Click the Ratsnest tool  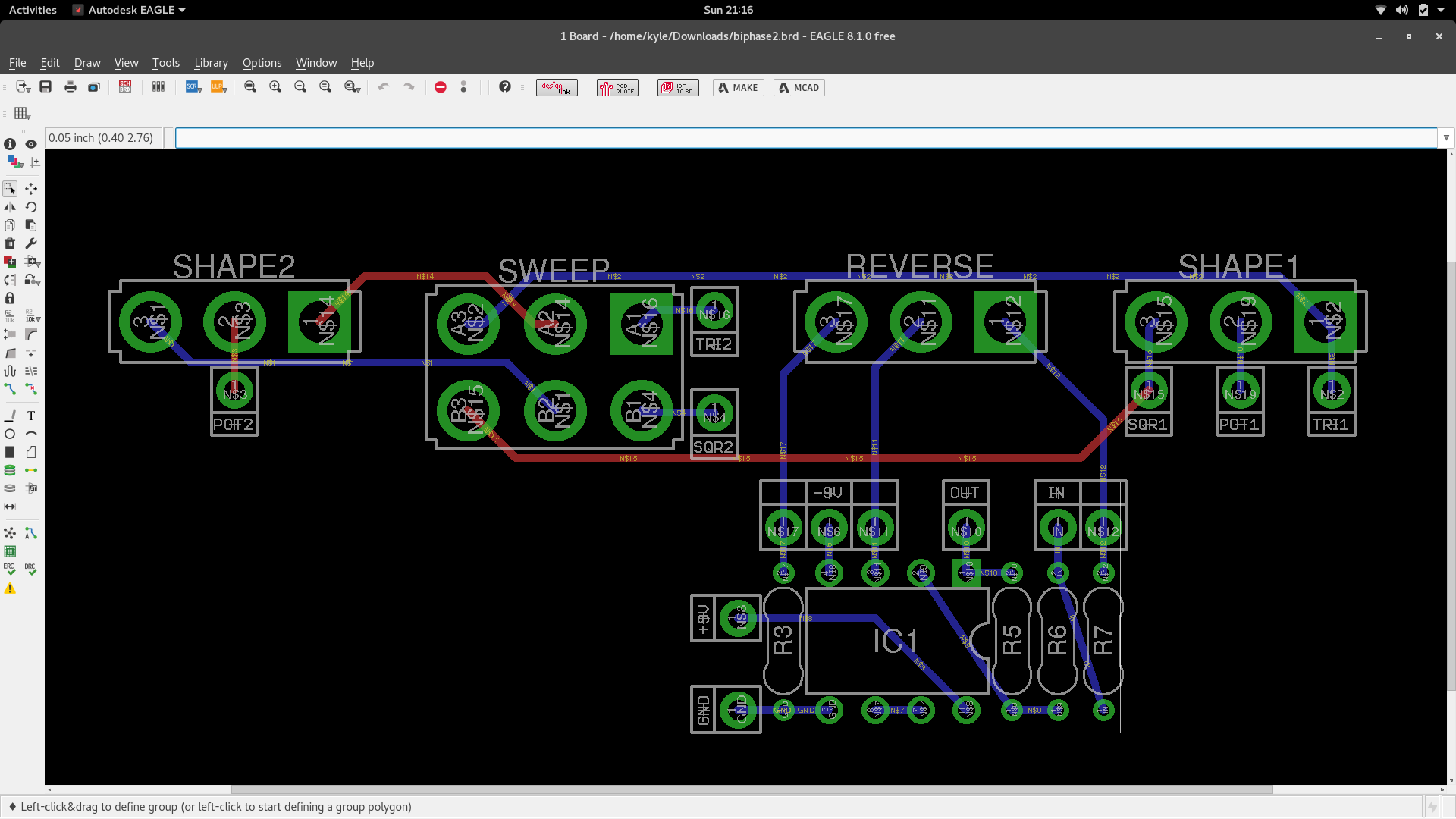[10, 533]
